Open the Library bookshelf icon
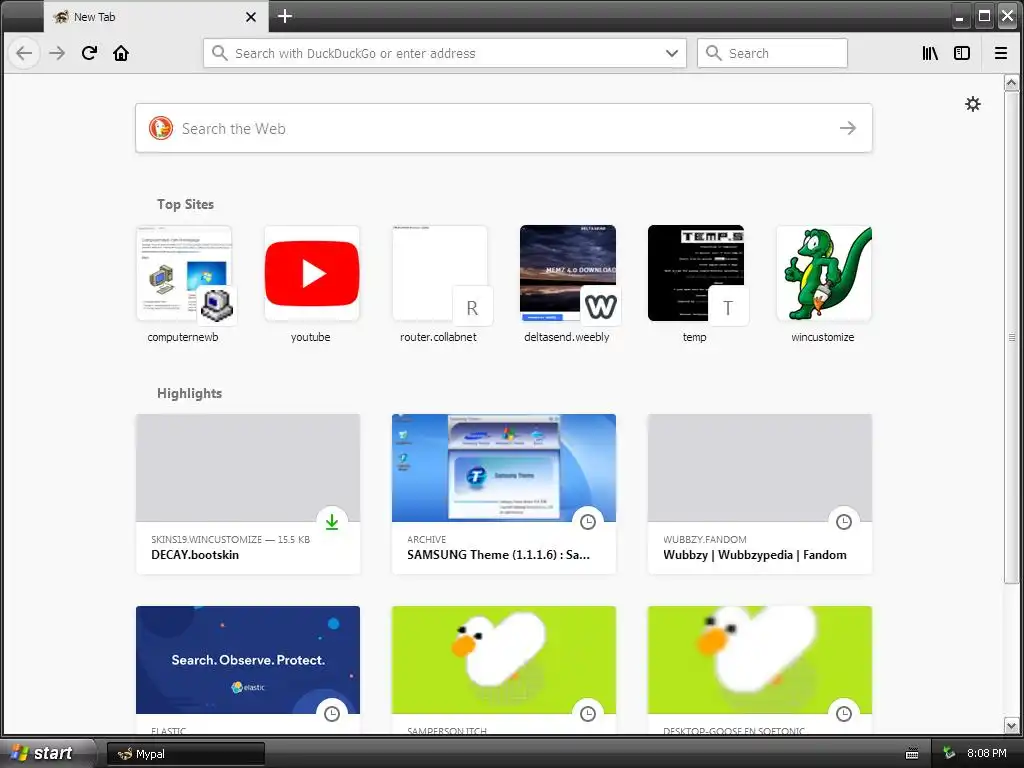The width and height of the screenshot is (1024, 768). 930,53
